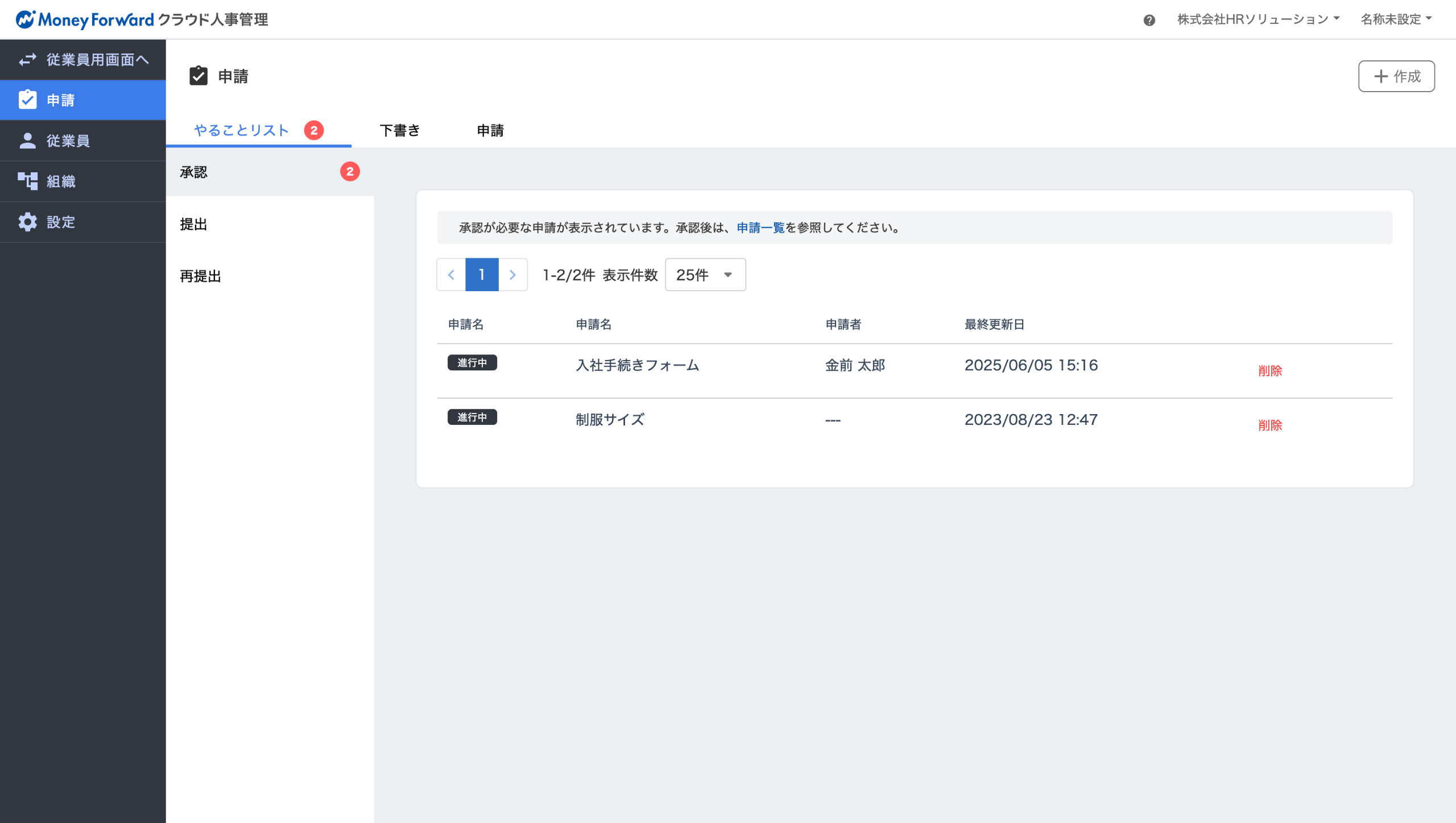The width and height of the screenshot is (1456, 823).
Task: Open 従業員 via the person icon
Action: pos(27,140)
